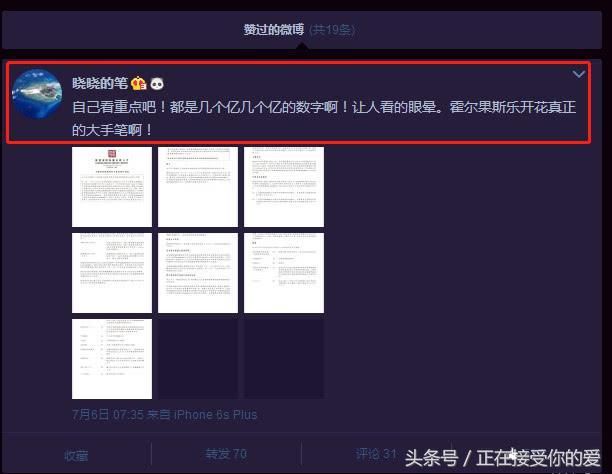
Task: Open the first thumbnail in the middle row
Action: pos(112,273)
